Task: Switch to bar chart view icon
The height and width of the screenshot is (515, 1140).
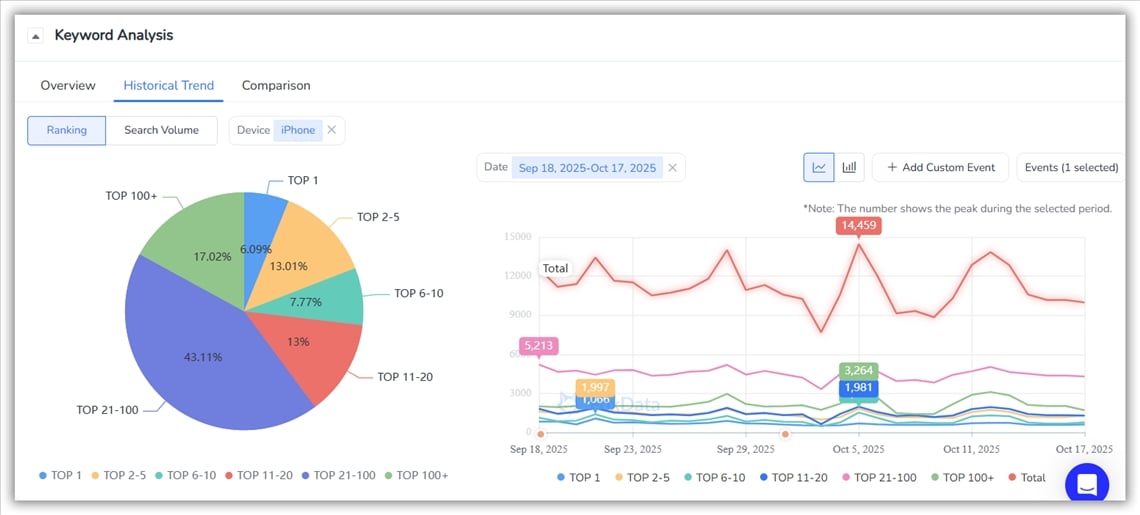Action: coord(850,167)
